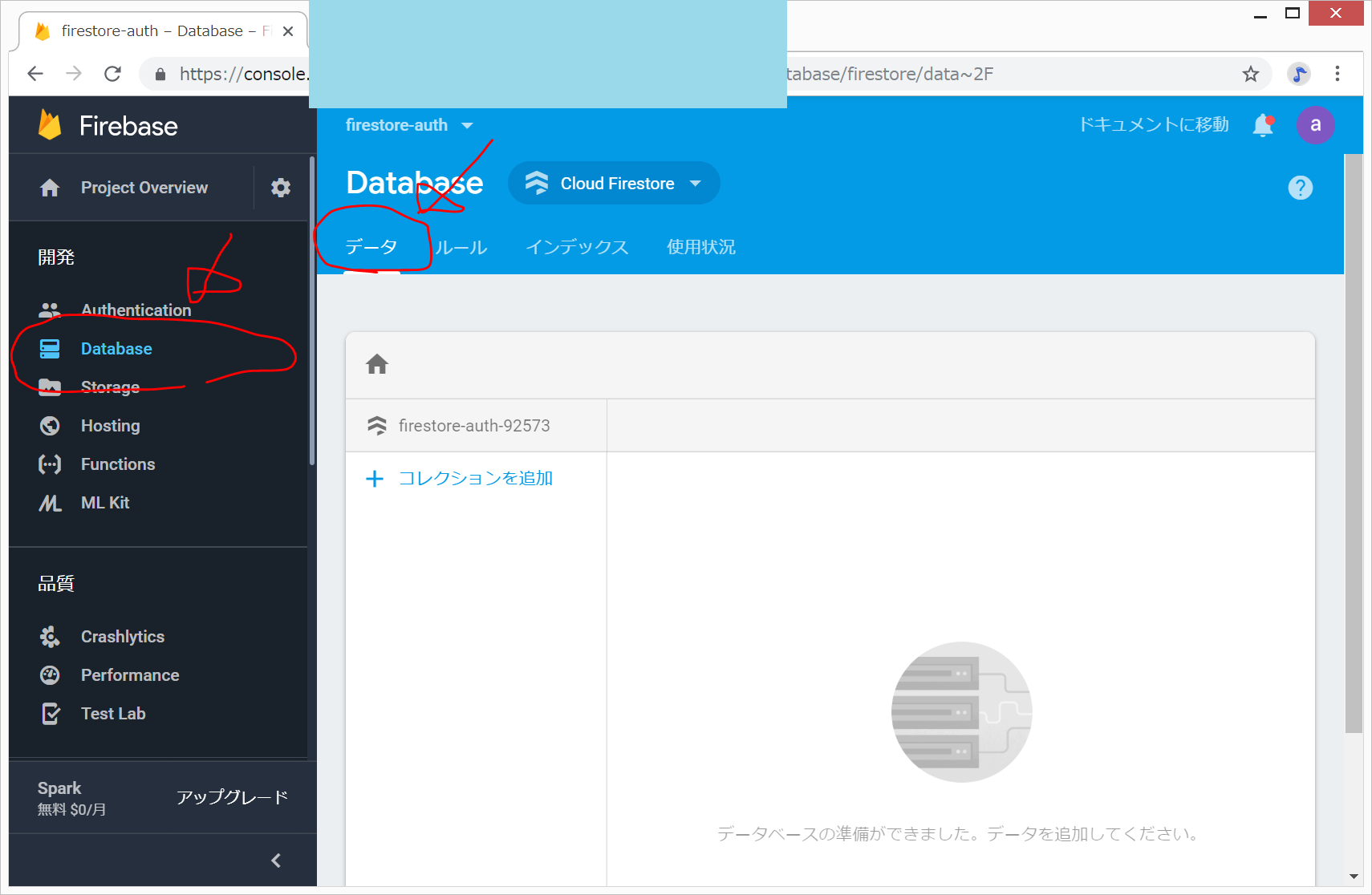The width and height of the screenshot is (1372, 895).
Task: Click the Firestore icon beside firestore-auth-92573
Action: [377, 426]
